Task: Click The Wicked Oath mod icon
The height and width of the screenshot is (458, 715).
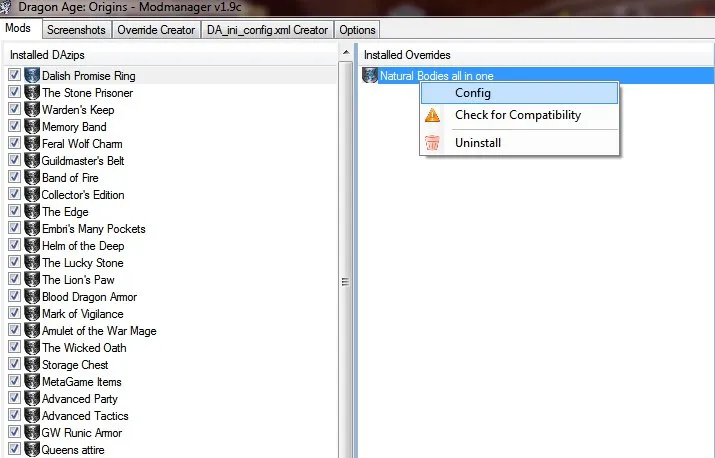Action: pos(32,347)
